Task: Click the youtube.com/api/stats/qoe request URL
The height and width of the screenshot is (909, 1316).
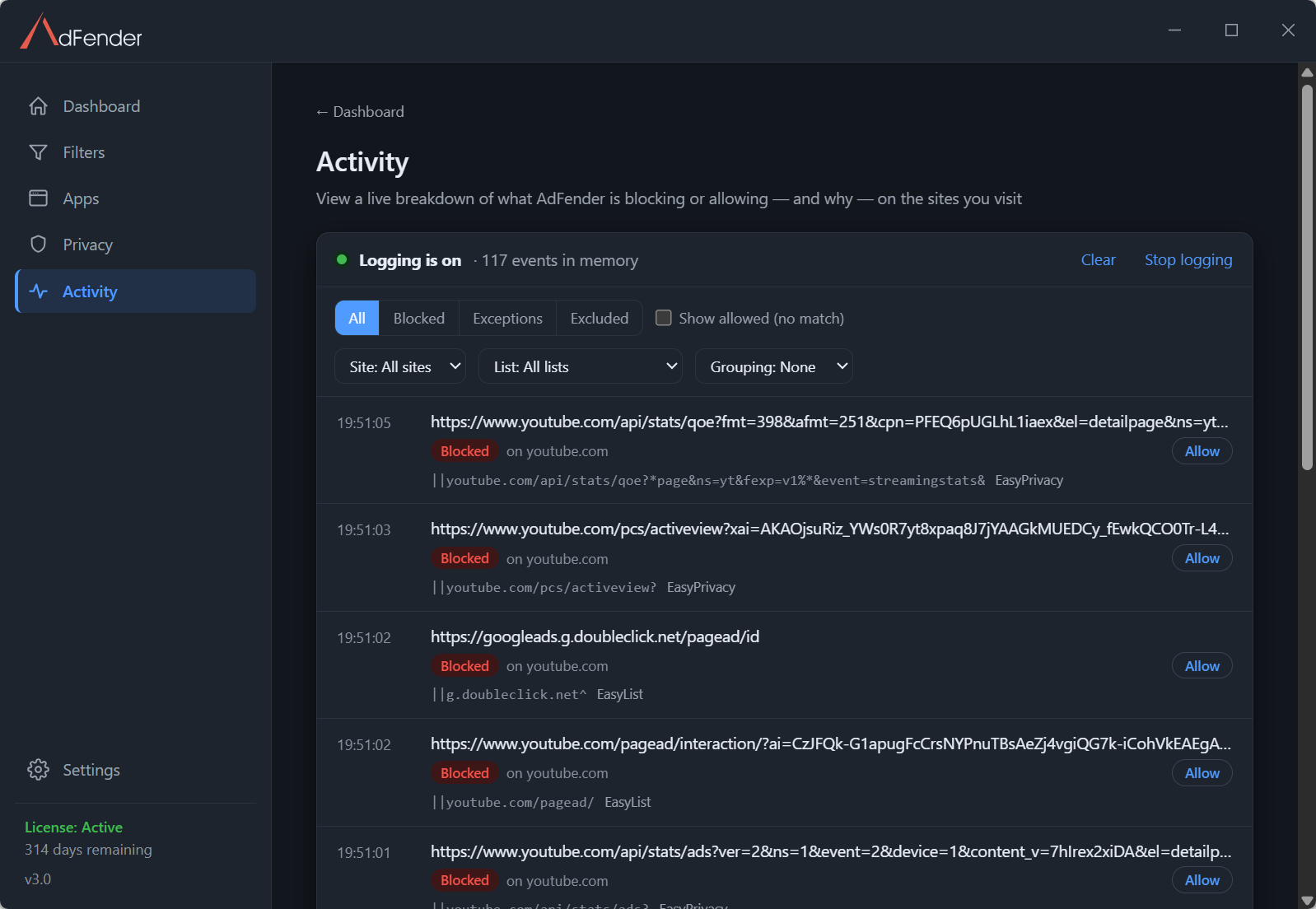Action: click(x=829, y=422)
